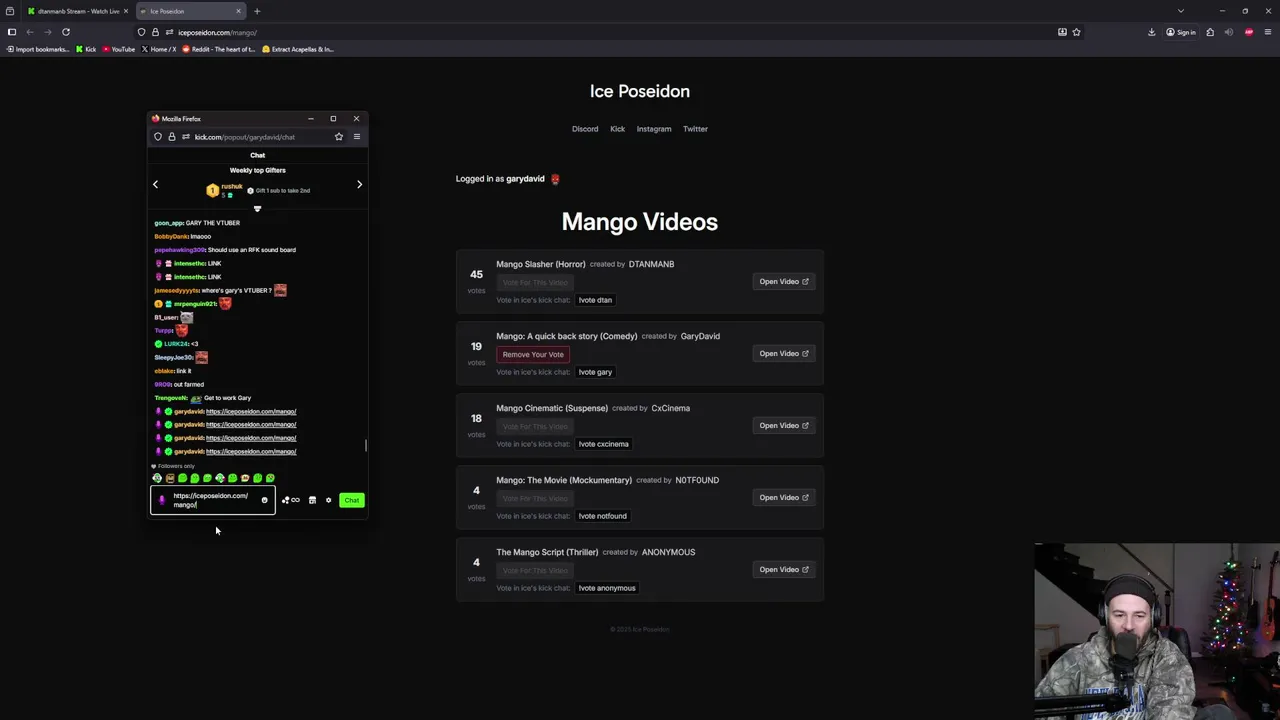Close the Ice Poseidon tab
The width and height of the screenshot is (1280, 720).
pyautogui.click(x=238, y=11)
